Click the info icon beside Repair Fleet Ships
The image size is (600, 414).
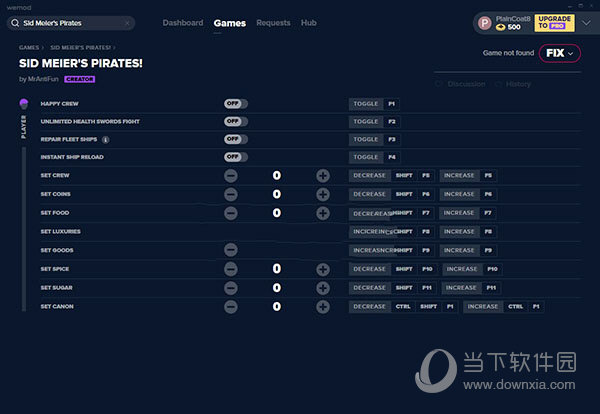pyautogui.click(x=106, y=139)
